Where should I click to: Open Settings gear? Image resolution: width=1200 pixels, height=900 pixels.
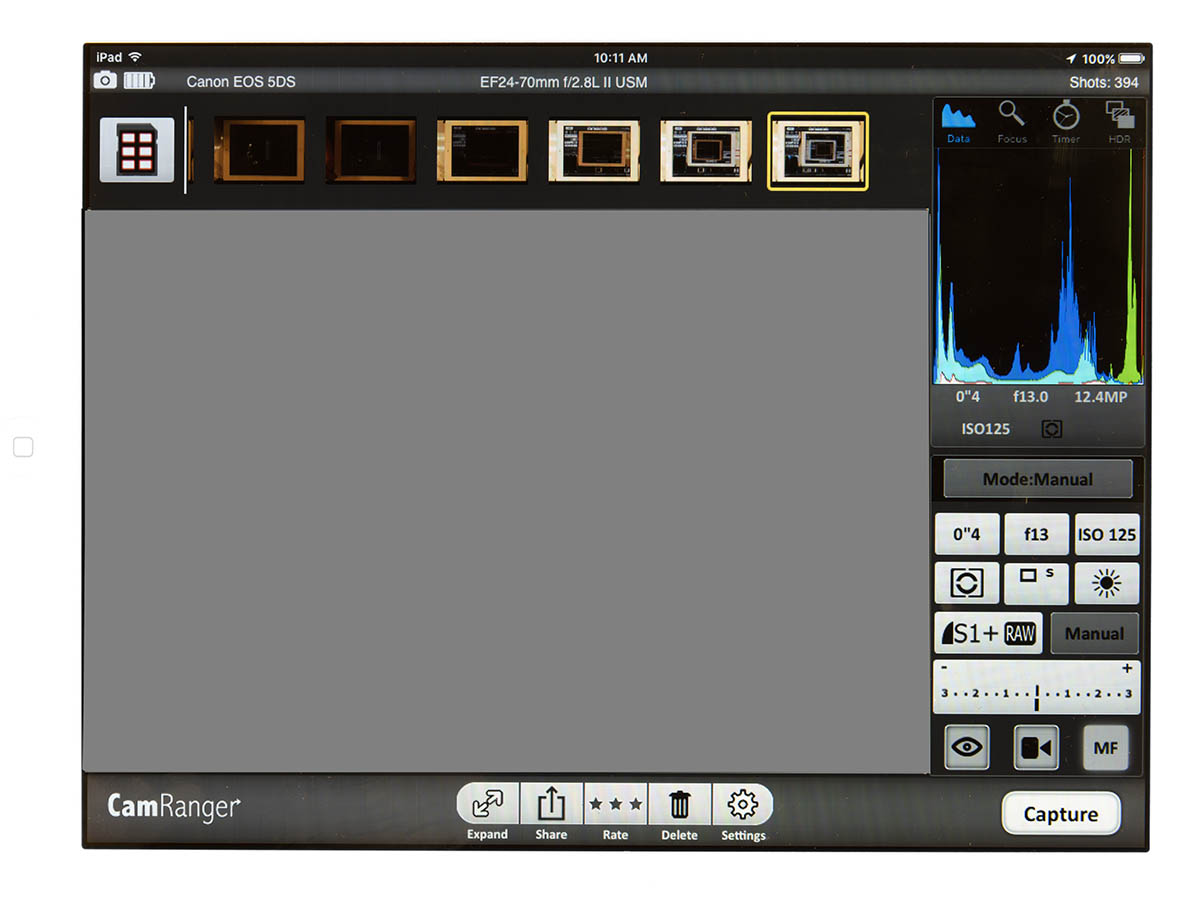click(742, 804)
